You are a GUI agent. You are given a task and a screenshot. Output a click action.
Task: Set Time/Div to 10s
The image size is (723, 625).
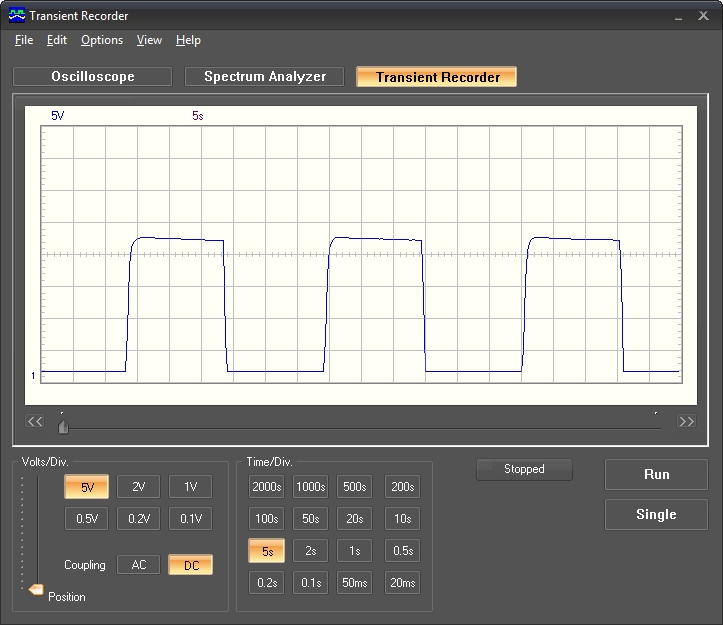402,519
